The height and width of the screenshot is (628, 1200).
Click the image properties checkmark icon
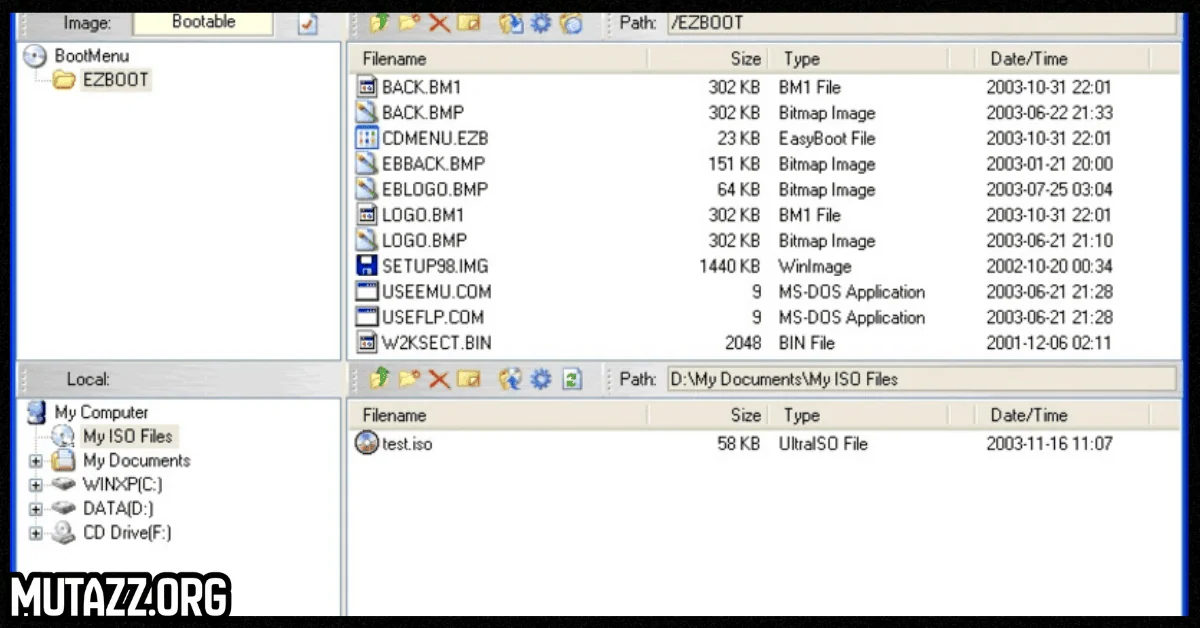307,24
